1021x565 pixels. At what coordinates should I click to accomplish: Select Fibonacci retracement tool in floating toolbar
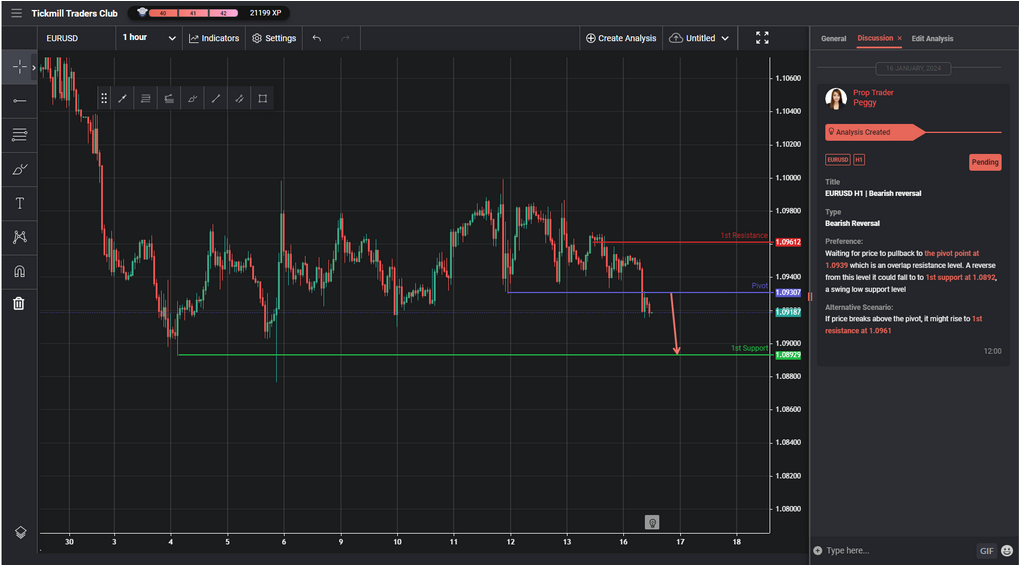click(169, 98)
